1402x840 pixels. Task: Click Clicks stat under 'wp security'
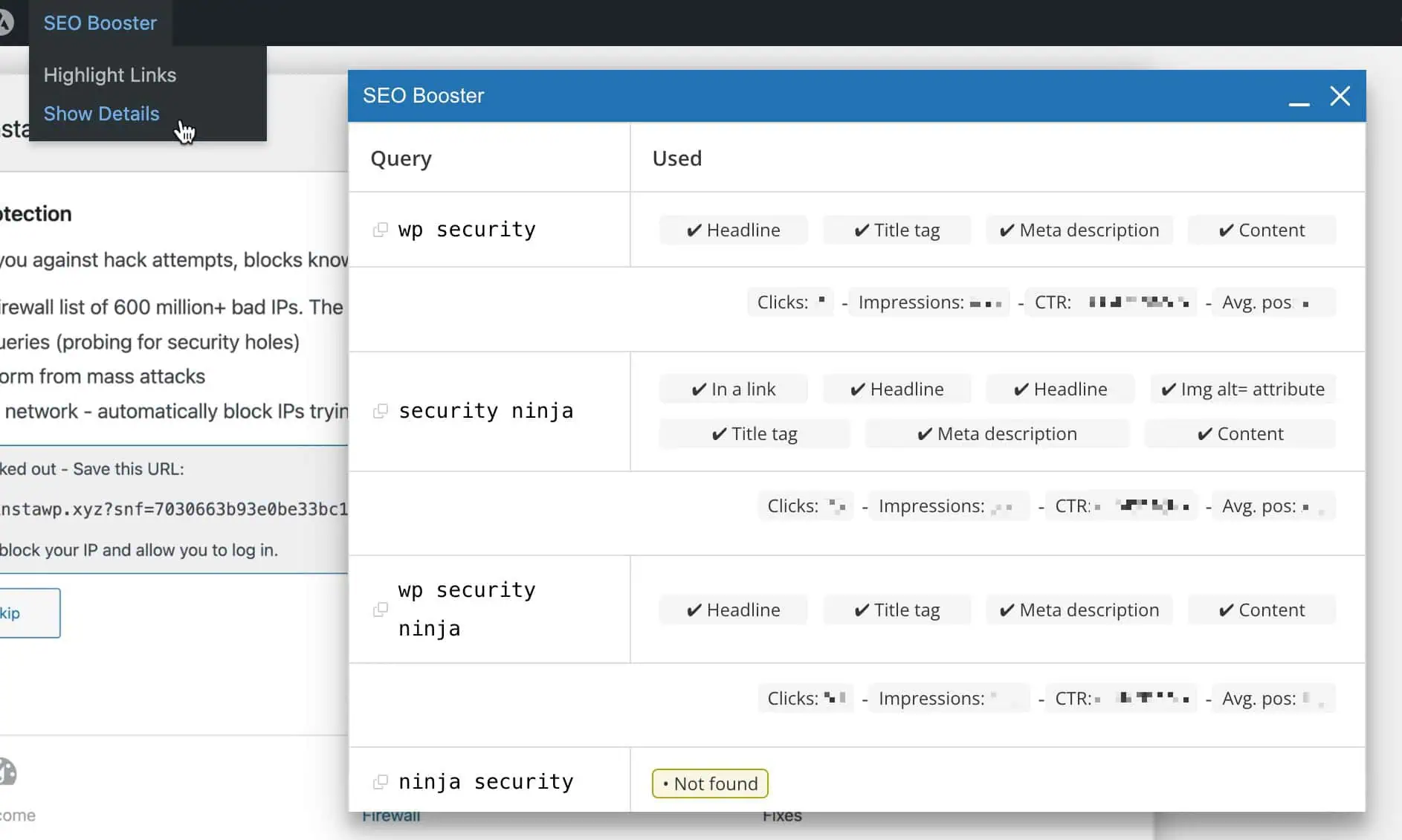tap(790, 303)
